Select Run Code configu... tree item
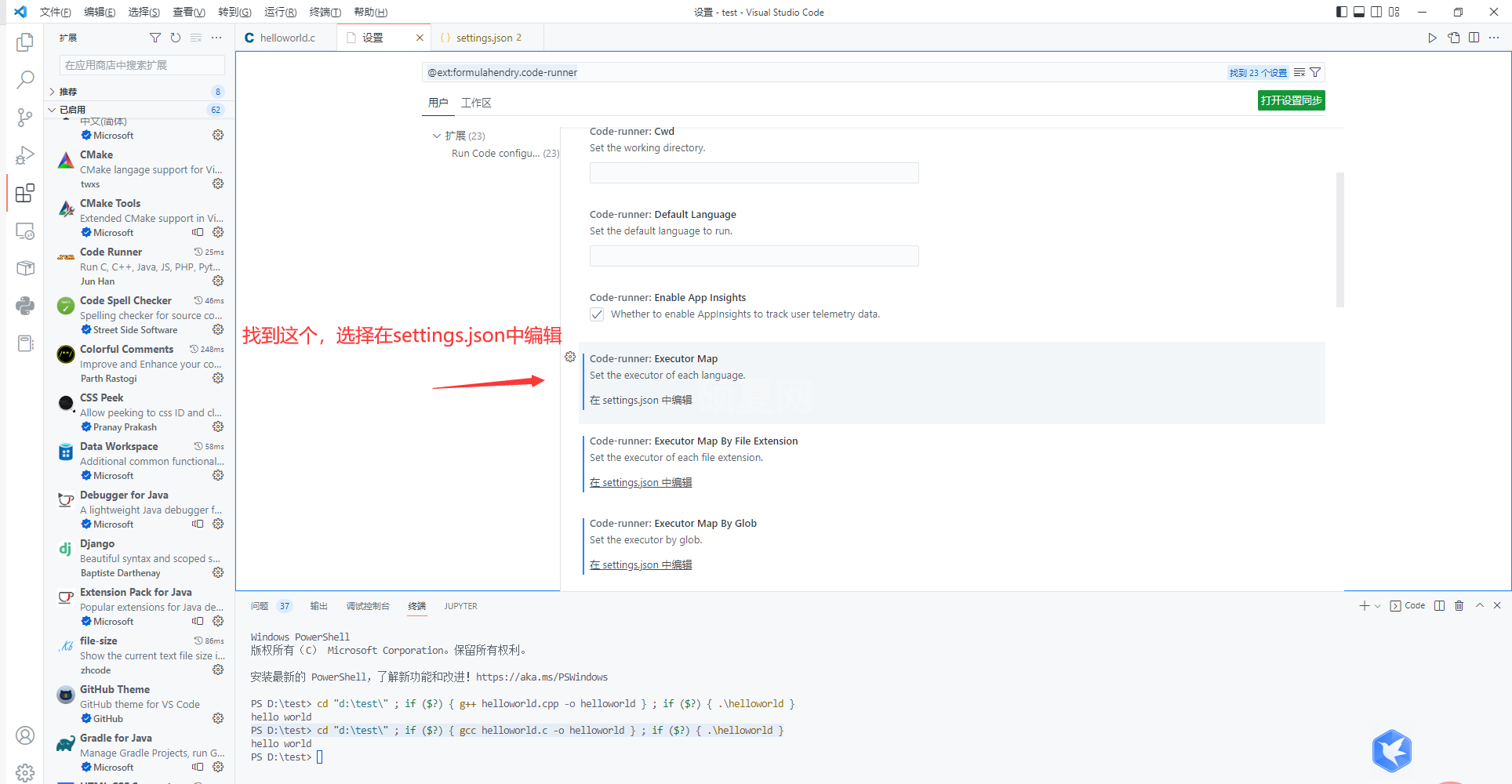Image resolution: width=1512 pixels, height=784 pixels. (505, 154)
